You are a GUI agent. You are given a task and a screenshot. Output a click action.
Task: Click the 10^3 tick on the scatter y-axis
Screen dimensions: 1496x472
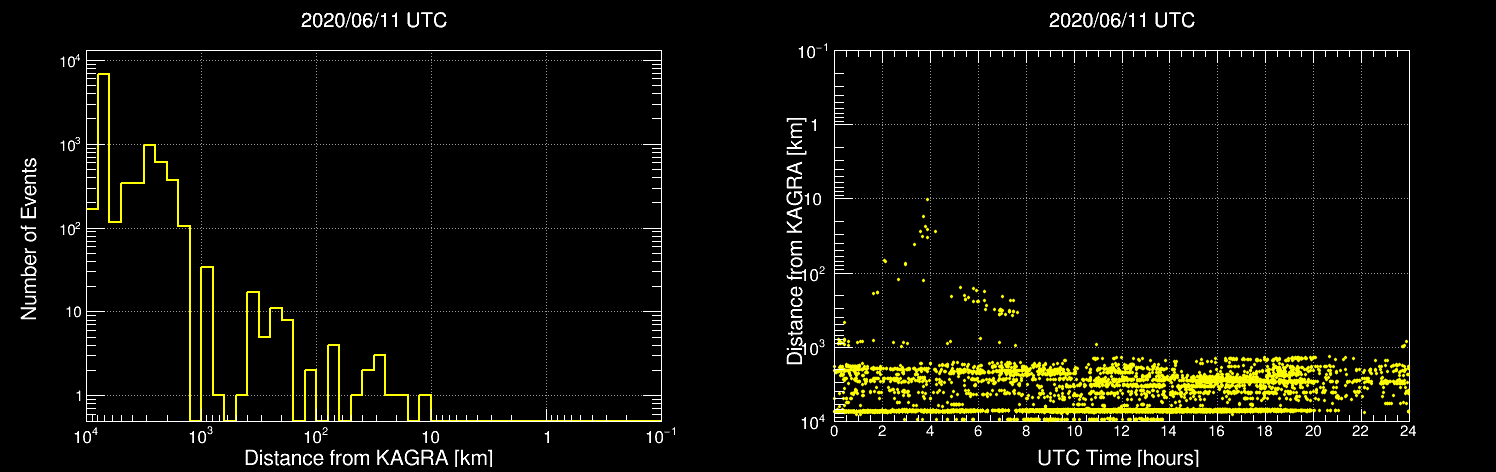pos(815,346)
